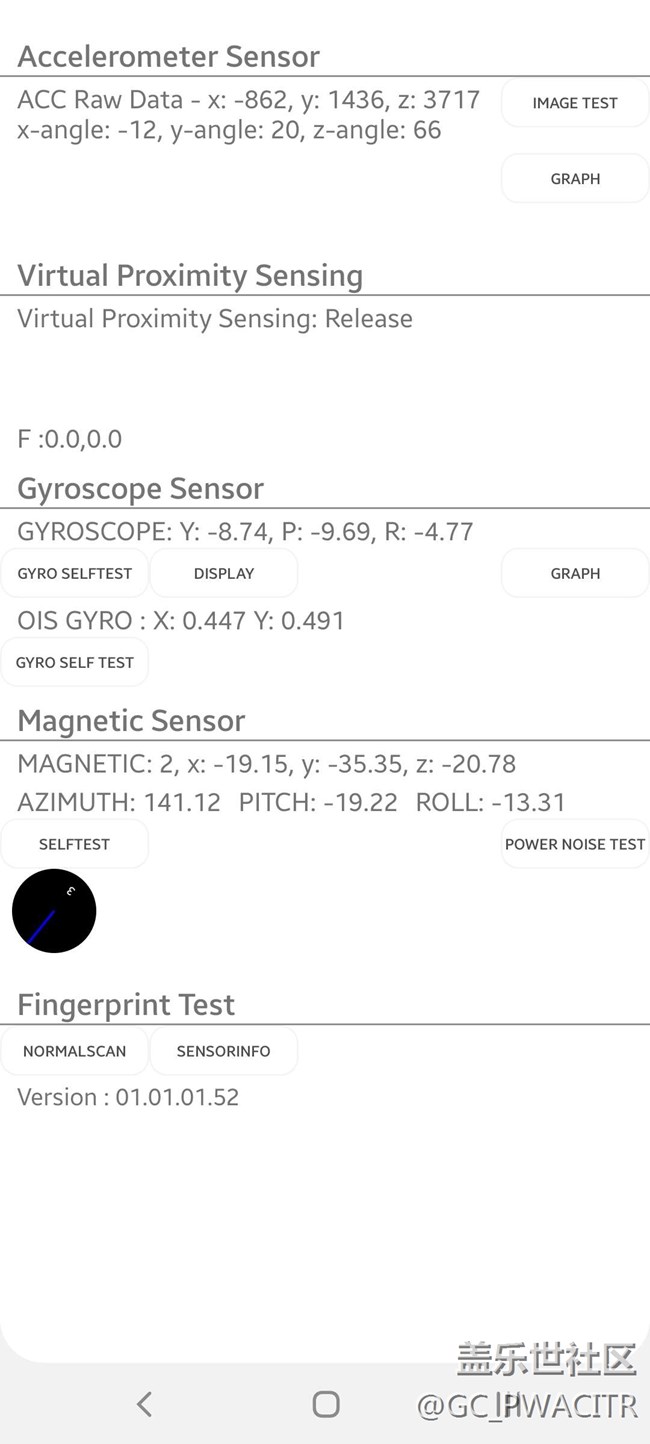Tap the Virtual Proximity Sensing: Release status
The width and height of the screenshot is (650, 1444).
click(x=215, y=319)
